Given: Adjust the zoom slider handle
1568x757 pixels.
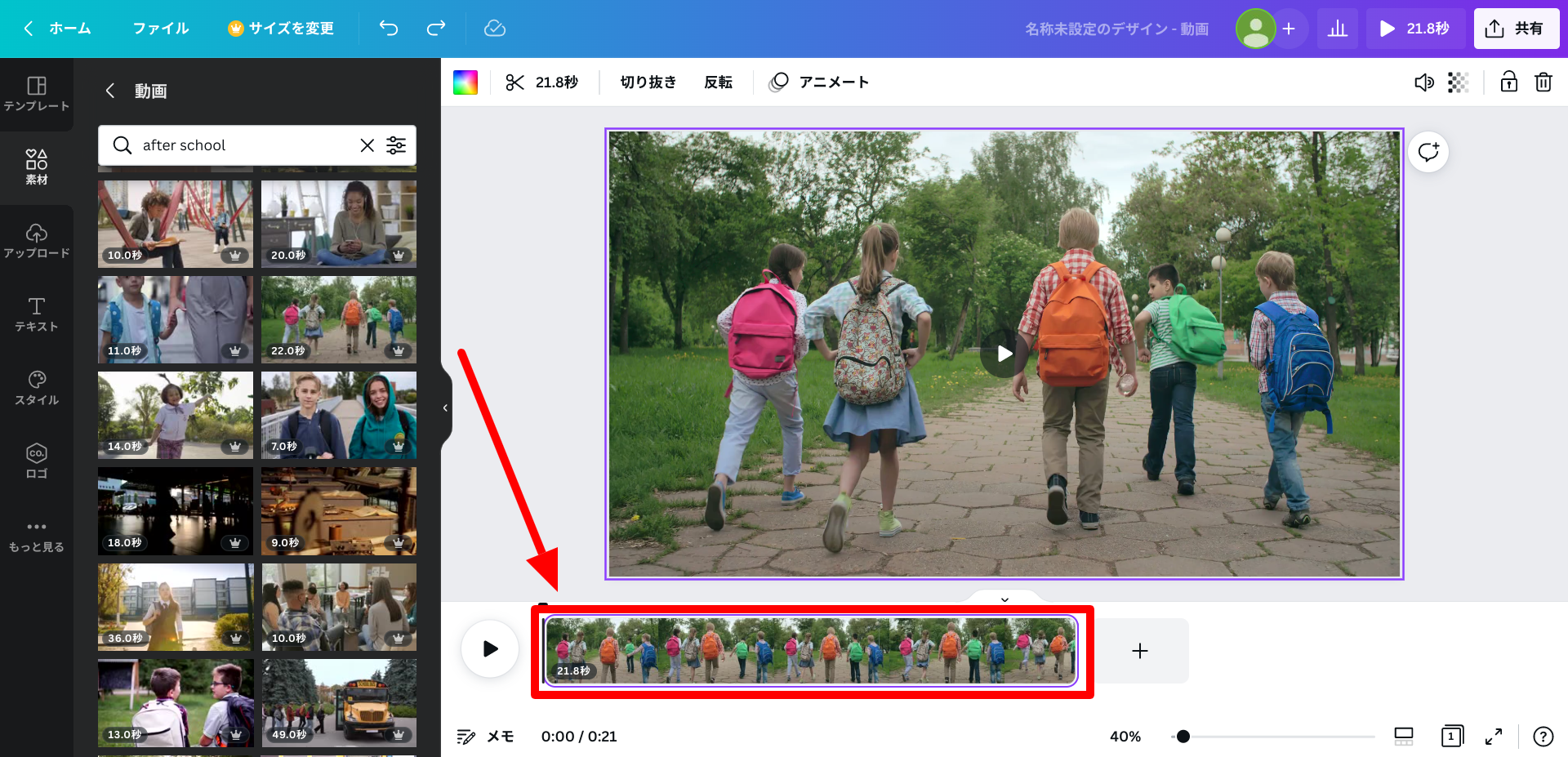Looking at the screenshot, I should 1183,737.
